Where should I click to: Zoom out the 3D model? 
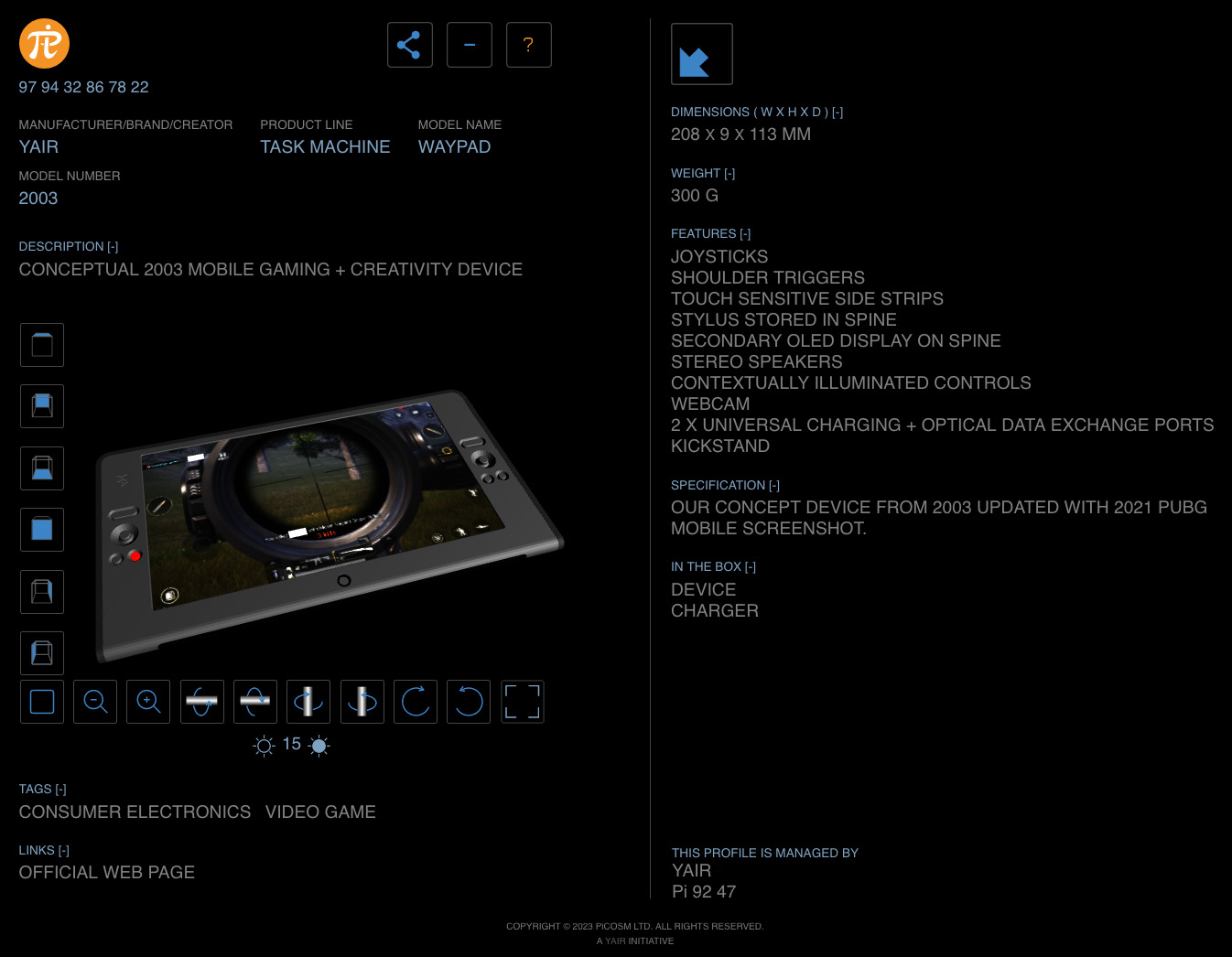tap(95, 702)
